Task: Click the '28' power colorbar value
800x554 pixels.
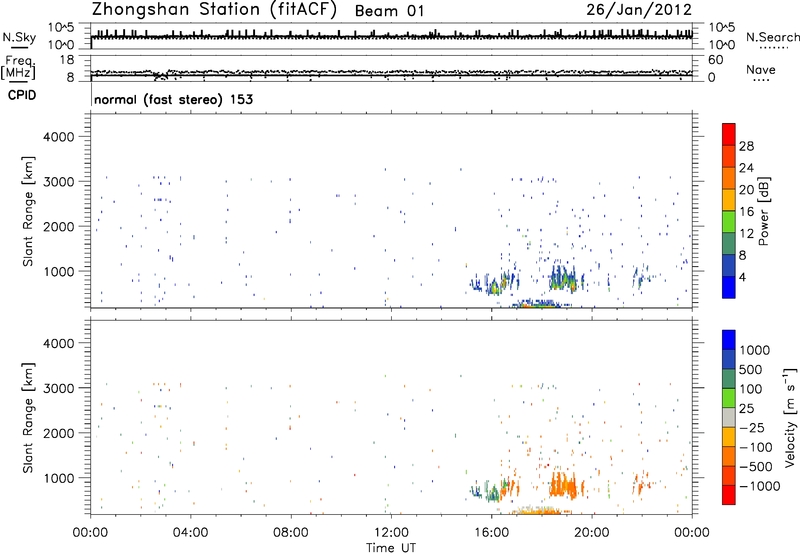Action: 746,146
